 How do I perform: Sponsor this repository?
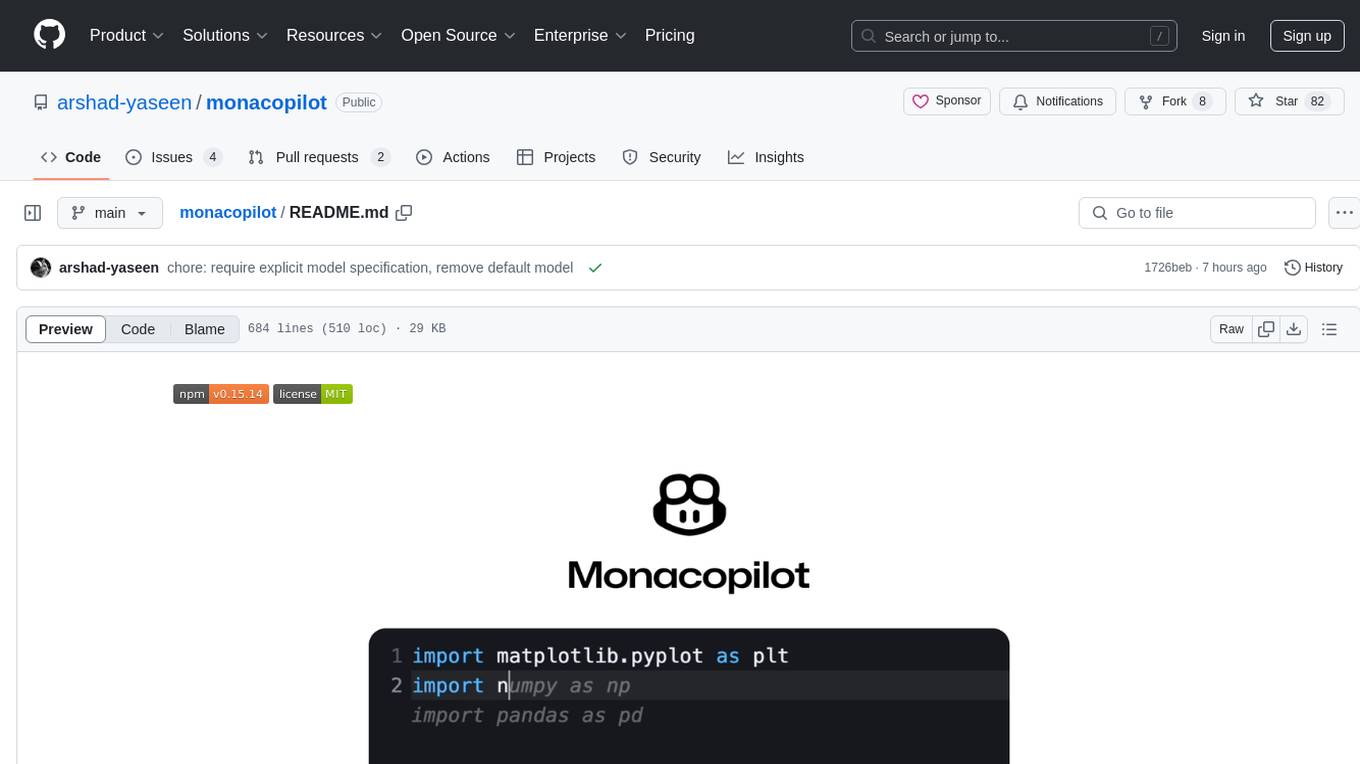[x=947, y=101]
